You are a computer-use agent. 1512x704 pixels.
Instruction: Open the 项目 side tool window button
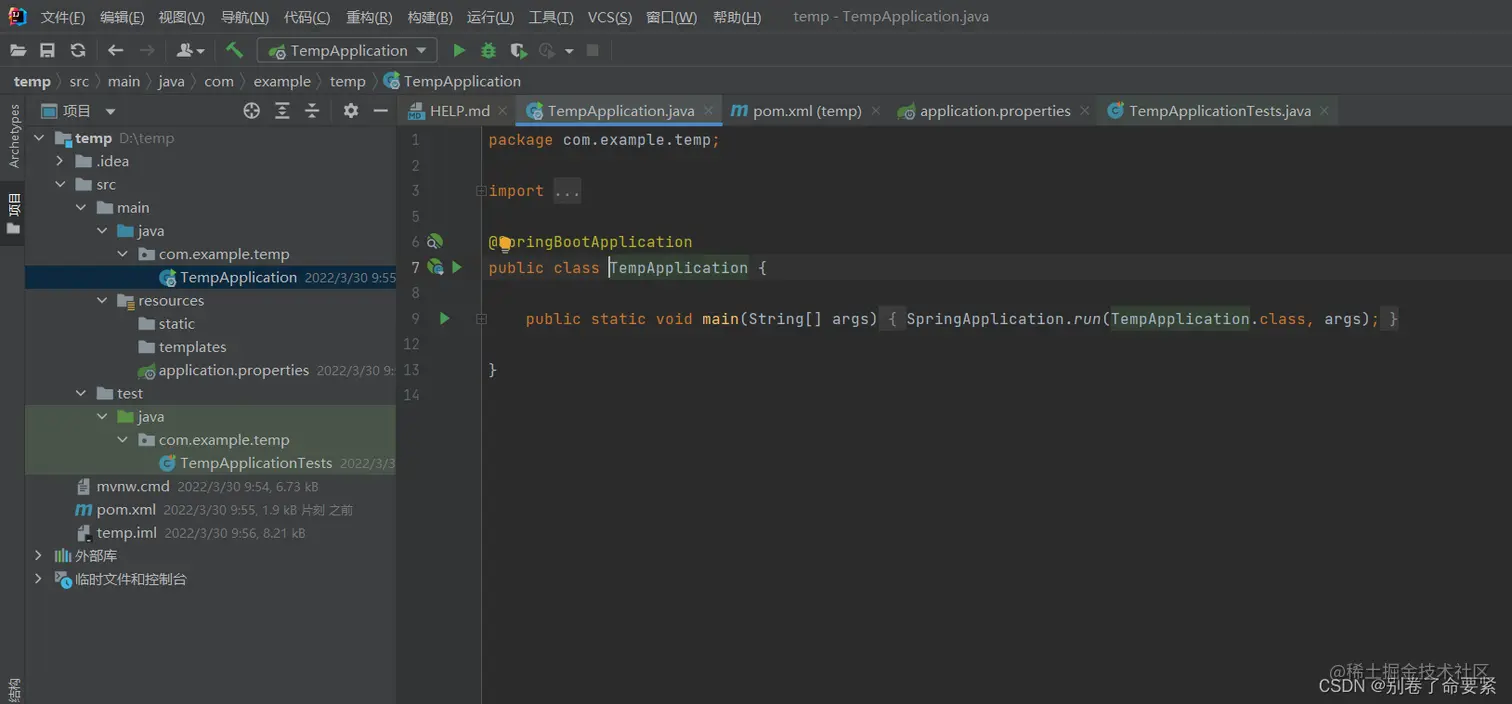pos(13,215)
